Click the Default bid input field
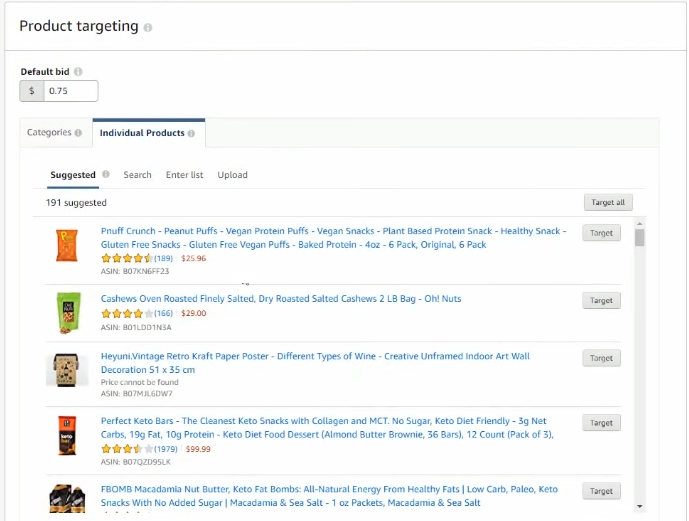The width and height of the screenshot is (689, 521). click(x=70, y=91)
